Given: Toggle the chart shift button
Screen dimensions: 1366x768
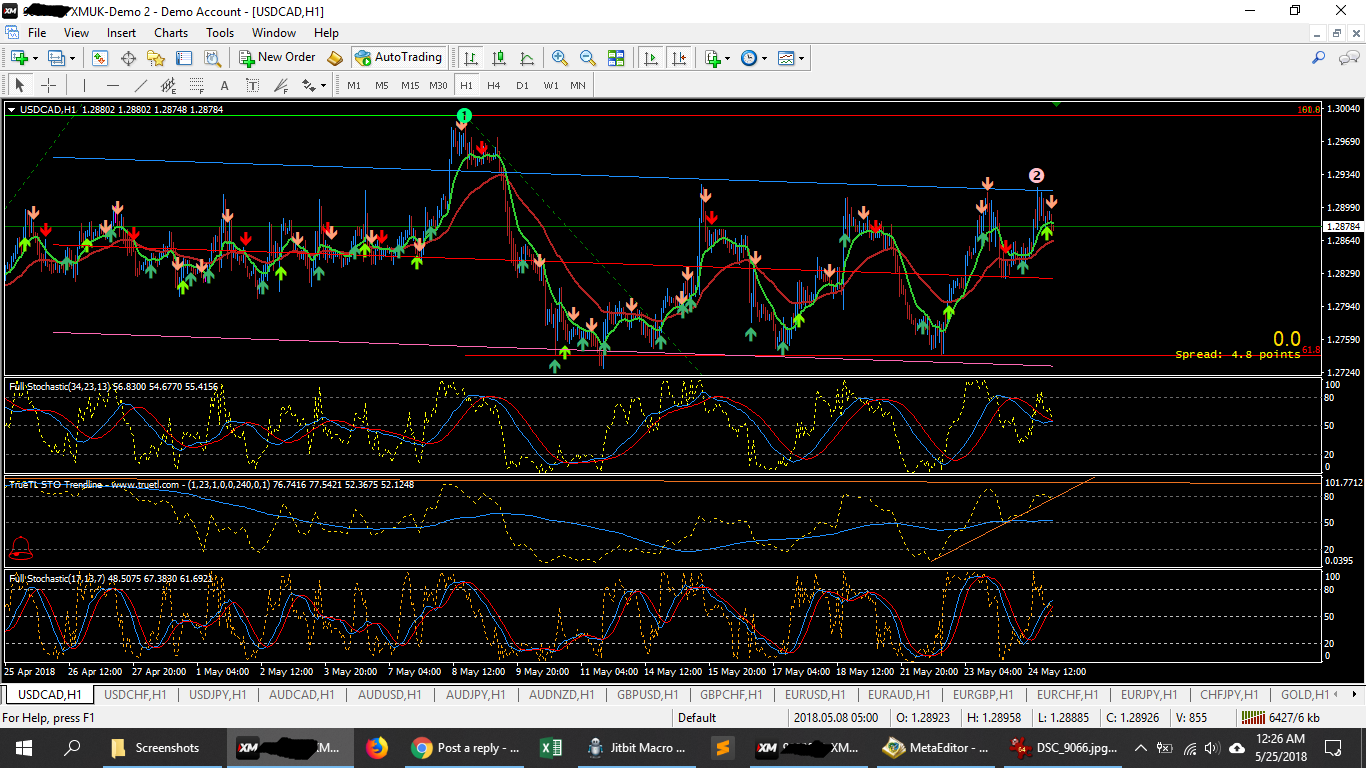Looking at the screenshot, I should 680,58.
